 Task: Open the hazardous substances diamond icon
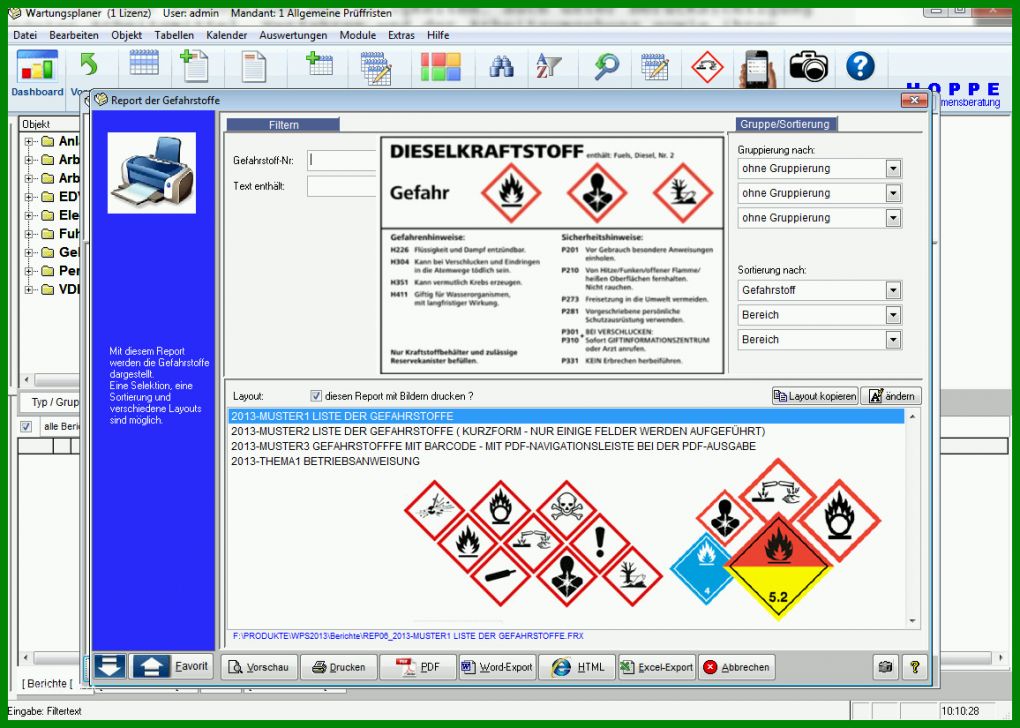[707, 66]
